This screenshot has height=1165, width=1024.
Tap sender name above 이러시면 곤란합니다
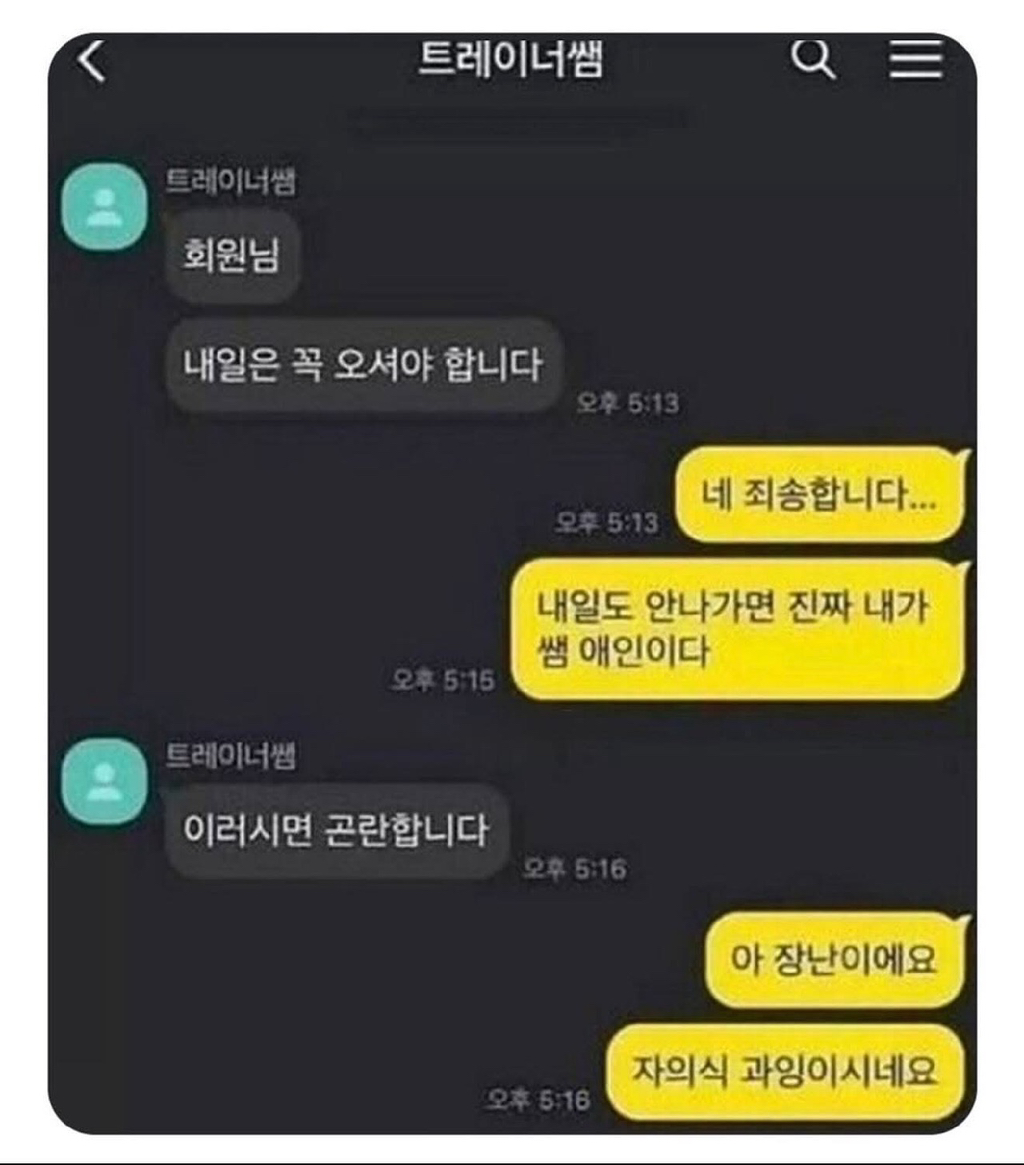230,756
